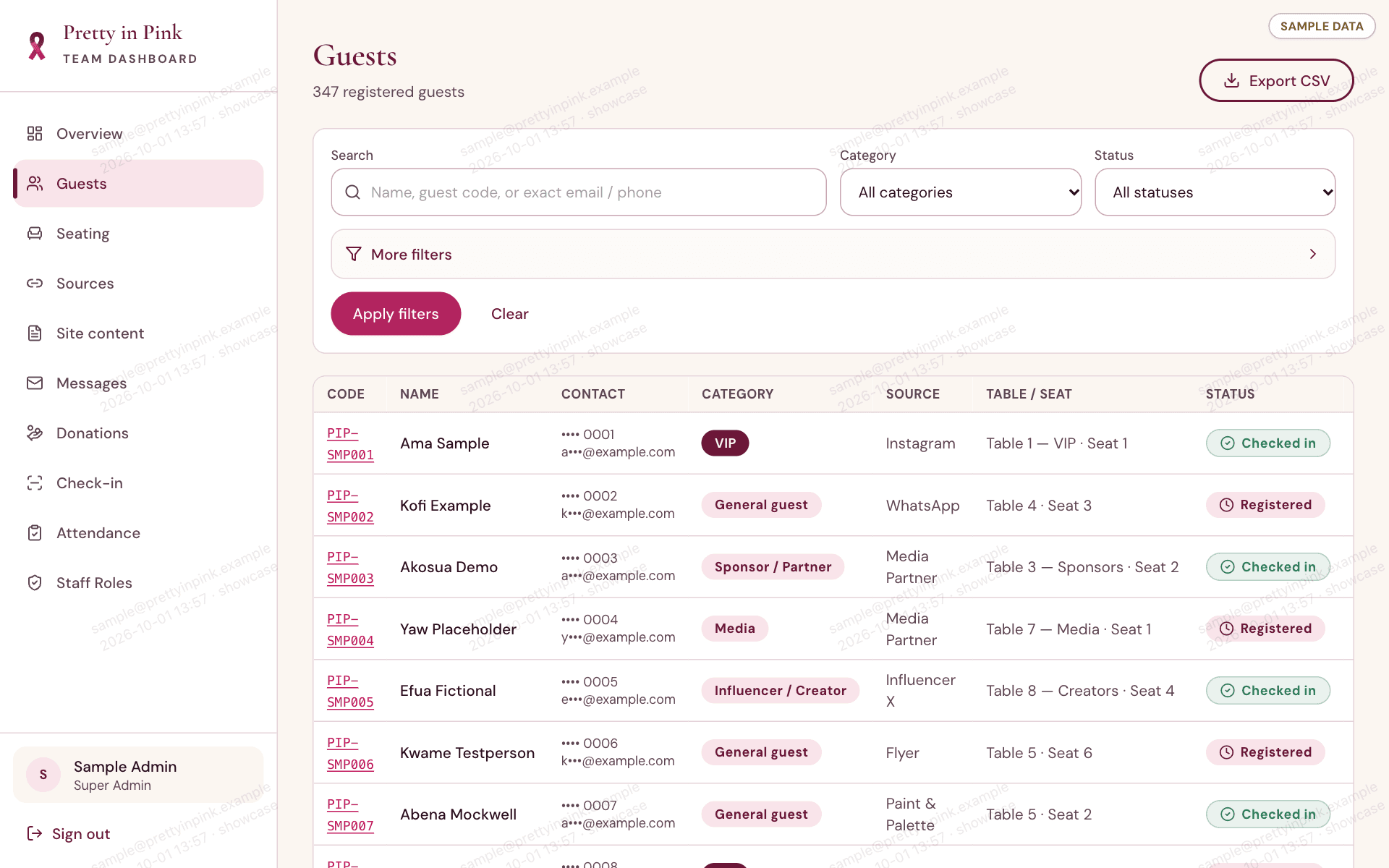
Task: Open guest code PIP-SMP006 link
Action: coord(350,753)
